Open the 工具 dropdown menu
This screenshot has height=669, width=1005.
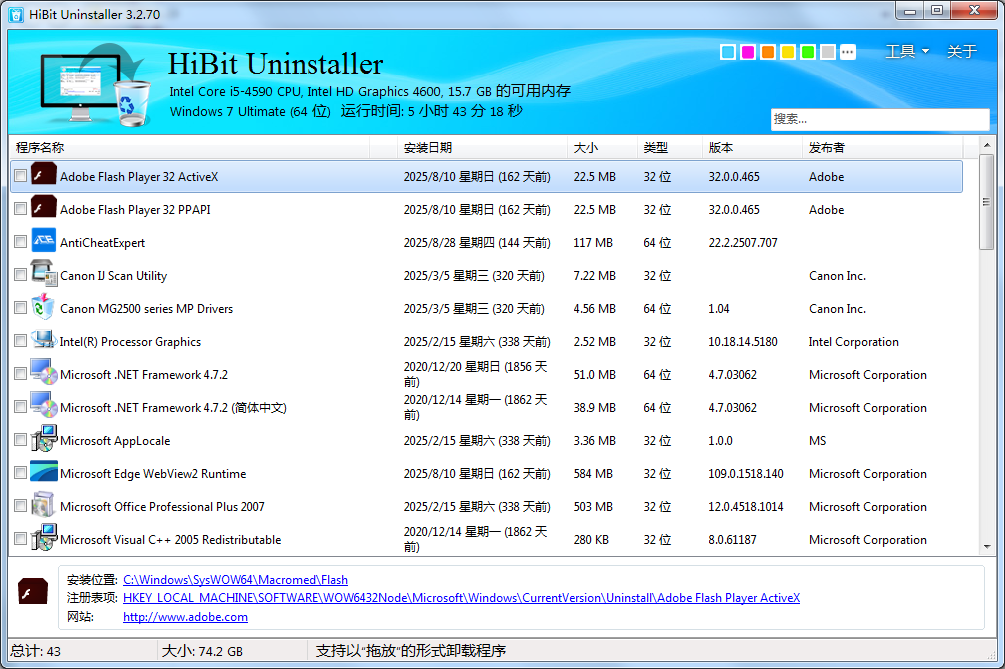point(906,52)
